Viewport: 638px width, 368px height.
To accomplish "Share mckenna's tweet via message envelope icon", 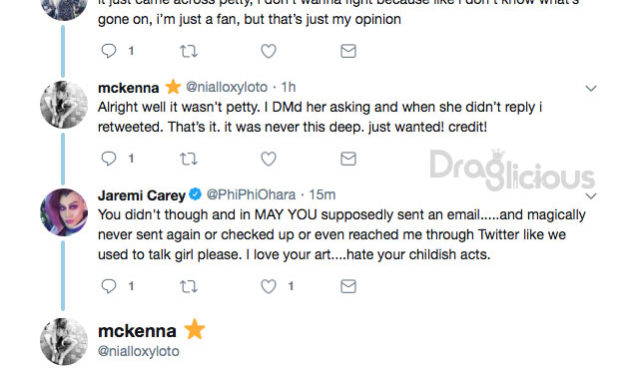I will (x=348, y=159).
